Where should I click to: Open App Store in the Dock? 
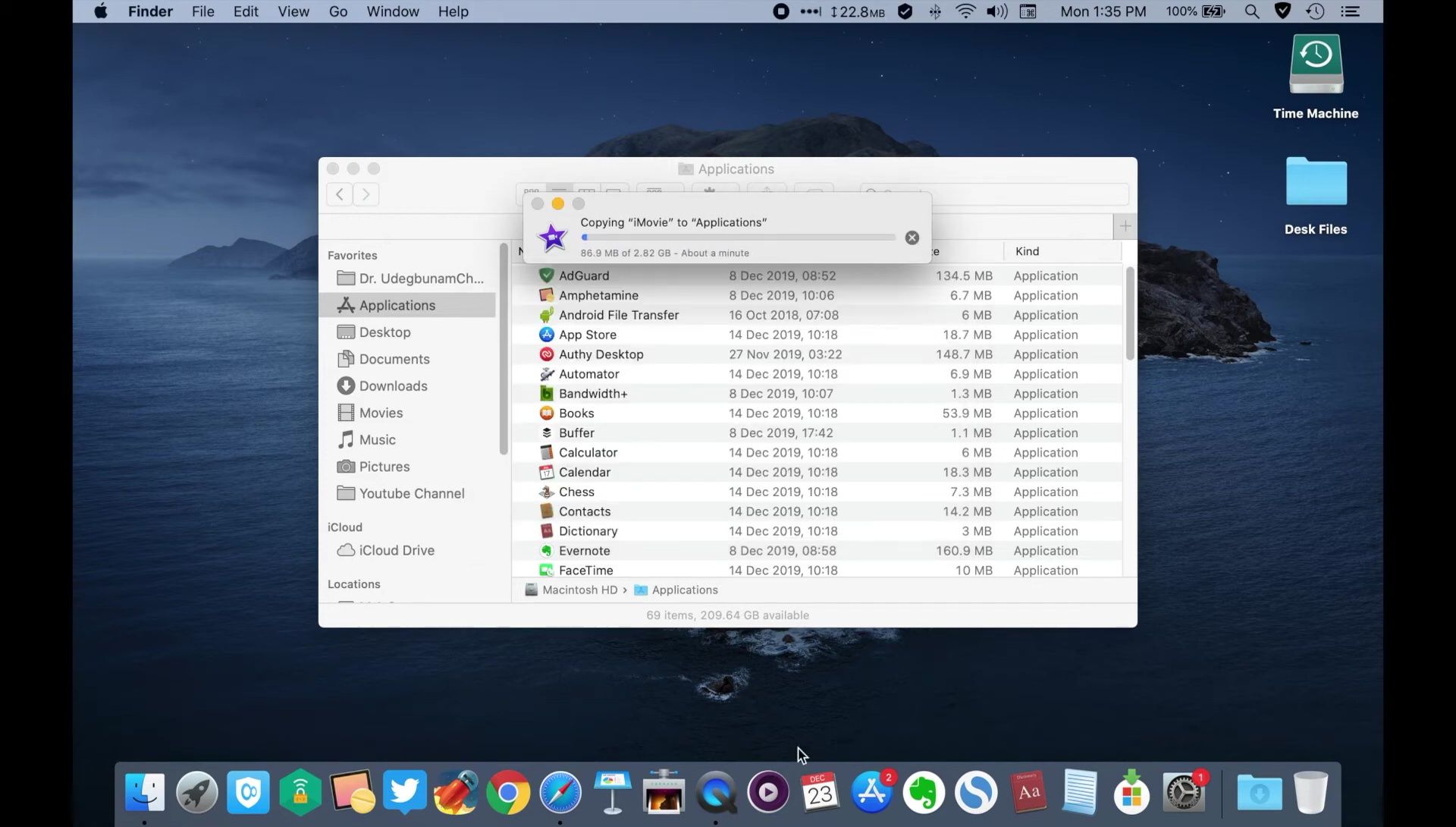coord(871,793)
